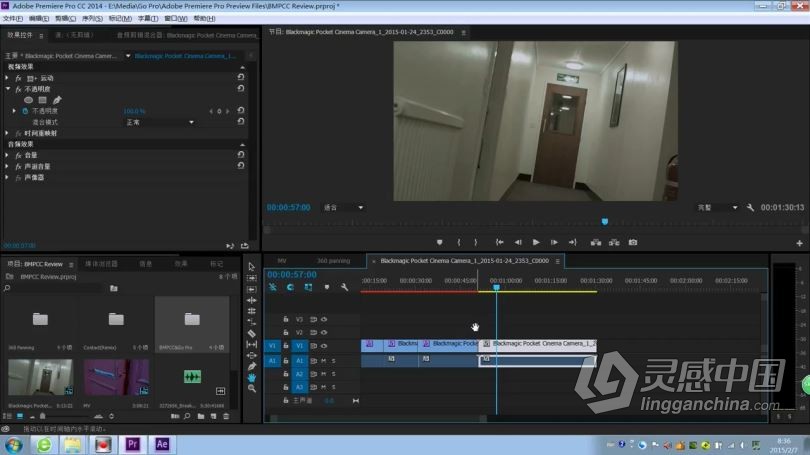Open the 窗口(W) menu
This screenshot has width=810, height=455.
point(176,19)
